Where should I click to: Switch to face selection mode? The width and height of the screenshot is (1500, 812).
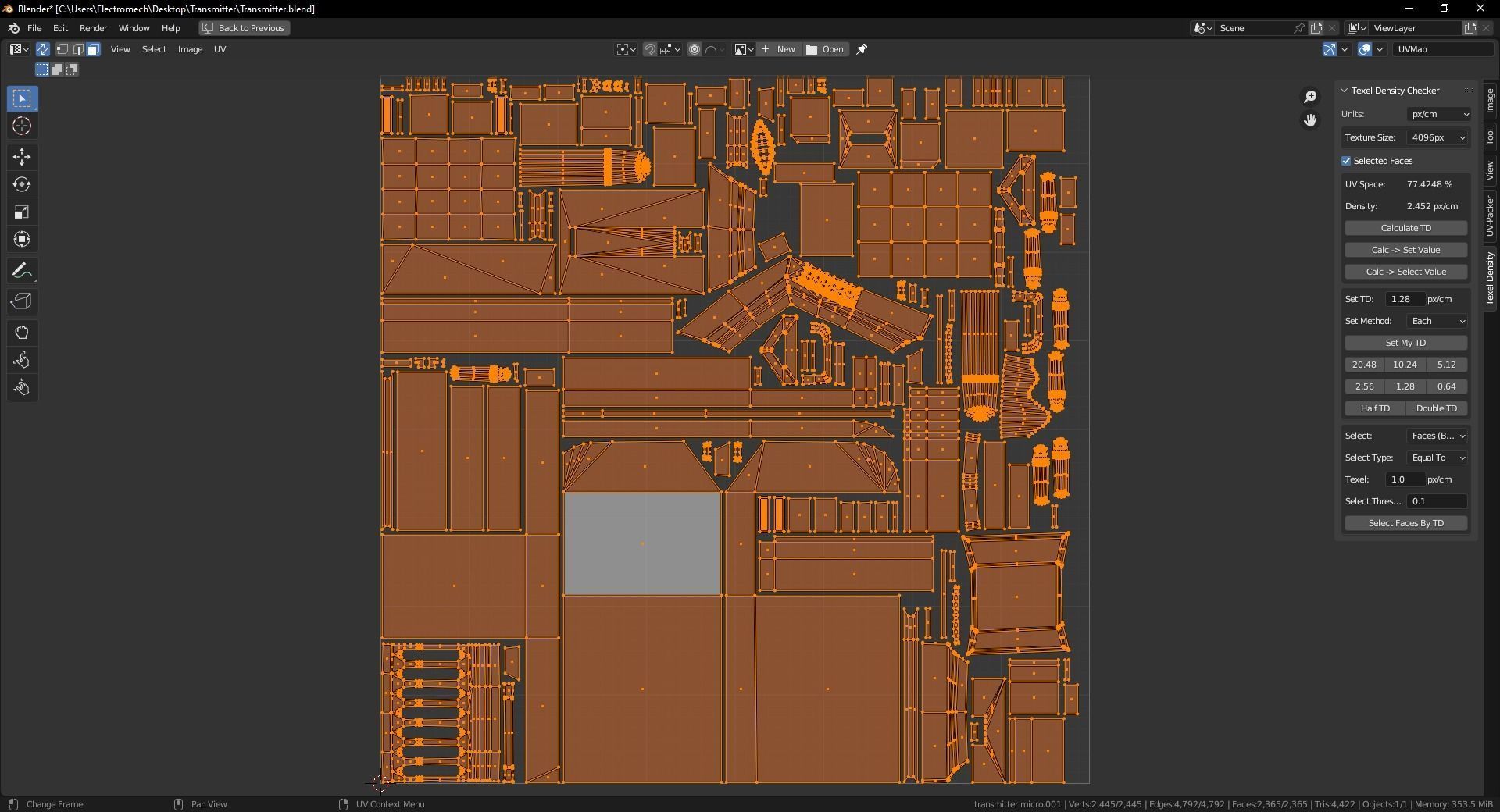[93, 49]
